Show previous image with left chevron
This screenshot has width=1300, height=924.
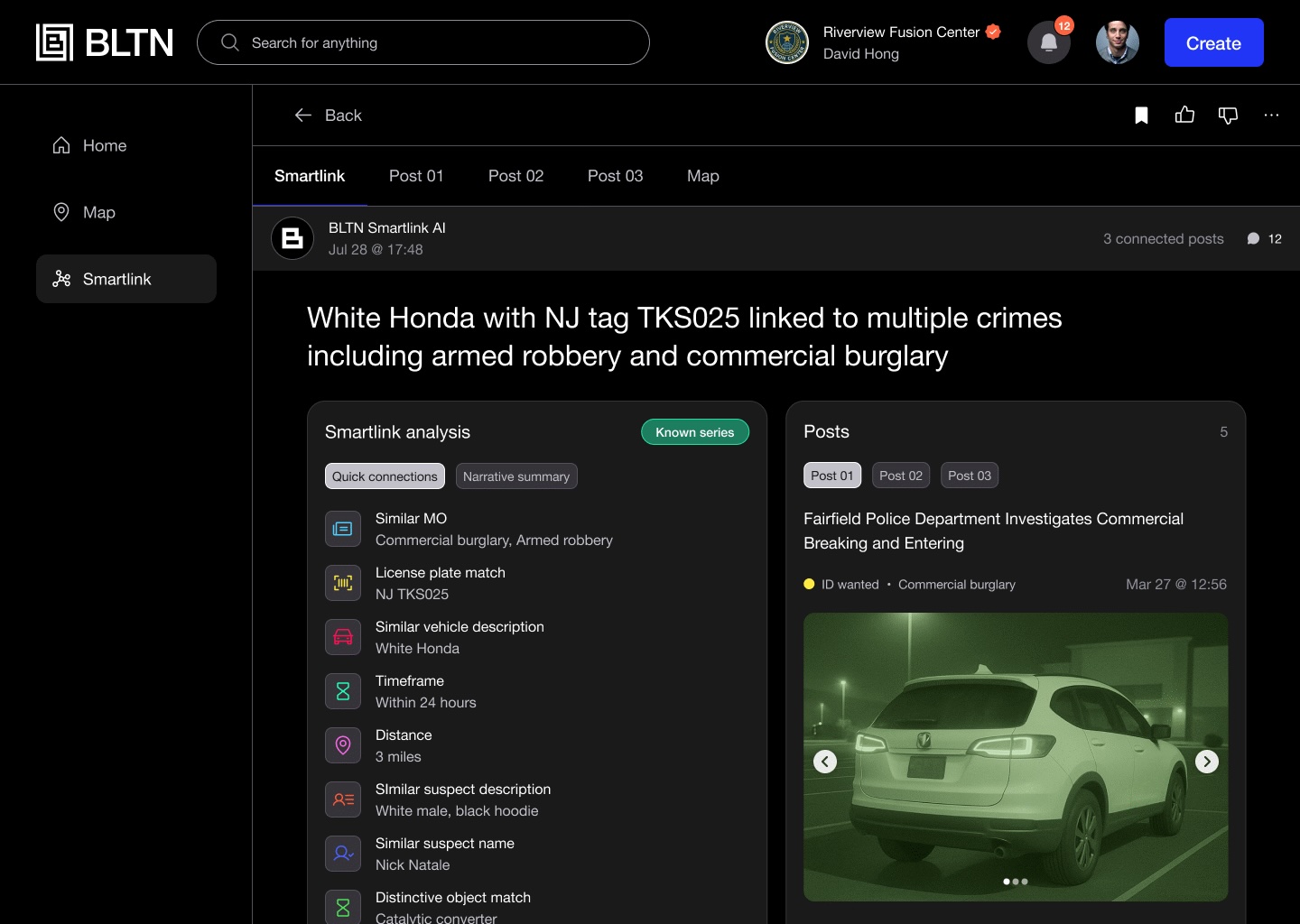coord(825,762)
